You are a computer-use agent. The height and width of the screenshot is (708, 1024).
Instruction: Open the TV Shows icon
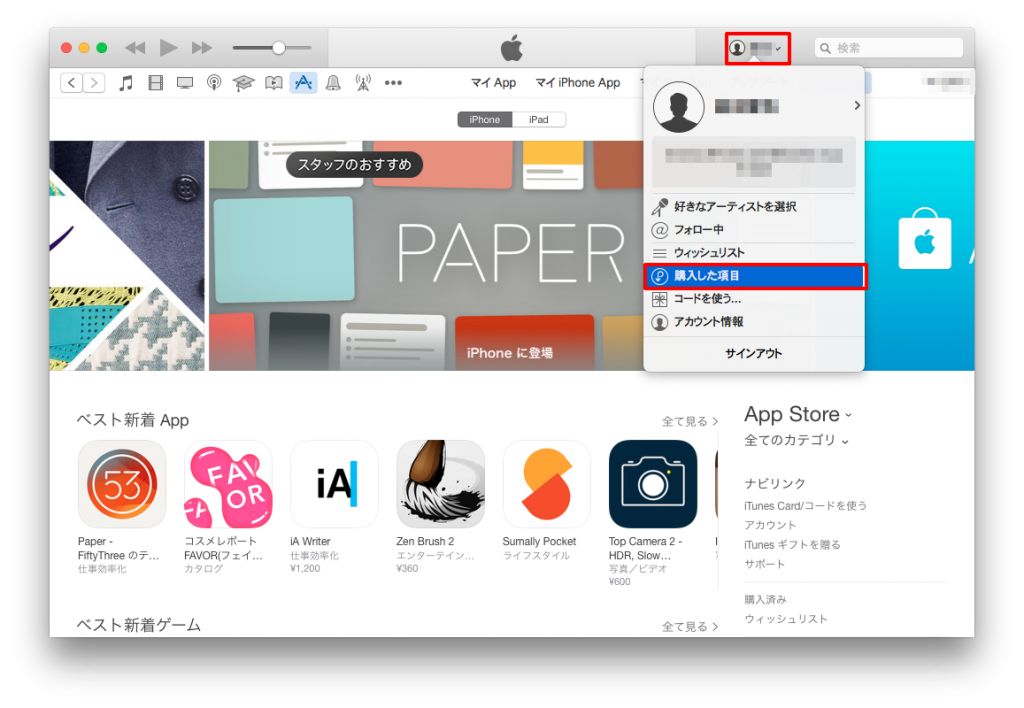(x=184, y=83)
